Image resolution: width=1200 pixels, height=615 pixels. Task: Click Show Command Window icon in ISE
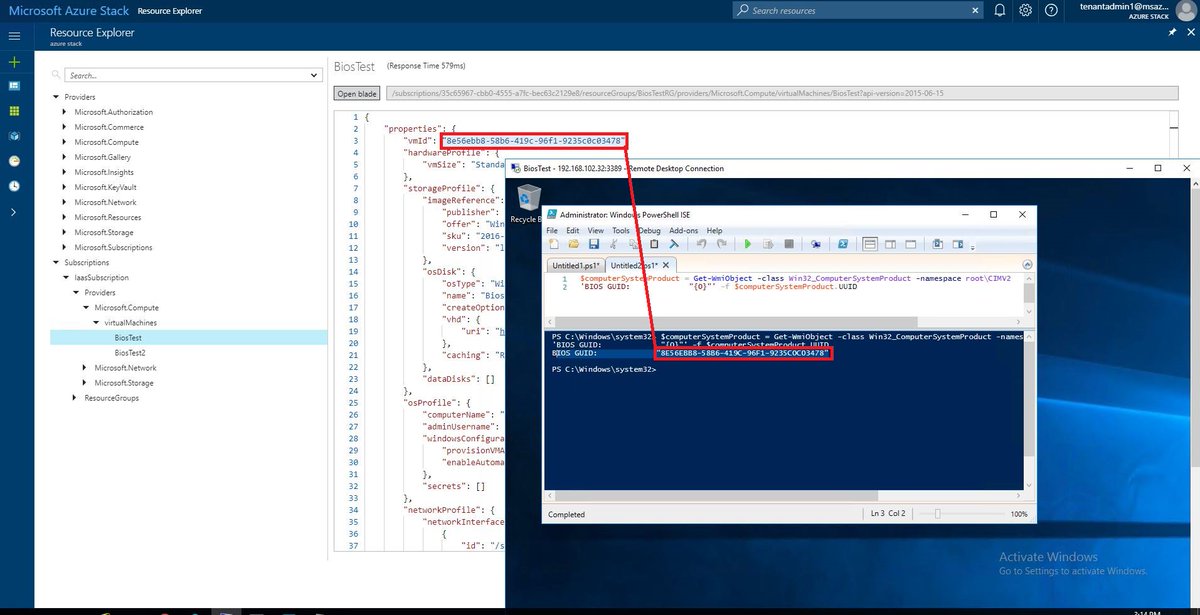pos(937,244)
